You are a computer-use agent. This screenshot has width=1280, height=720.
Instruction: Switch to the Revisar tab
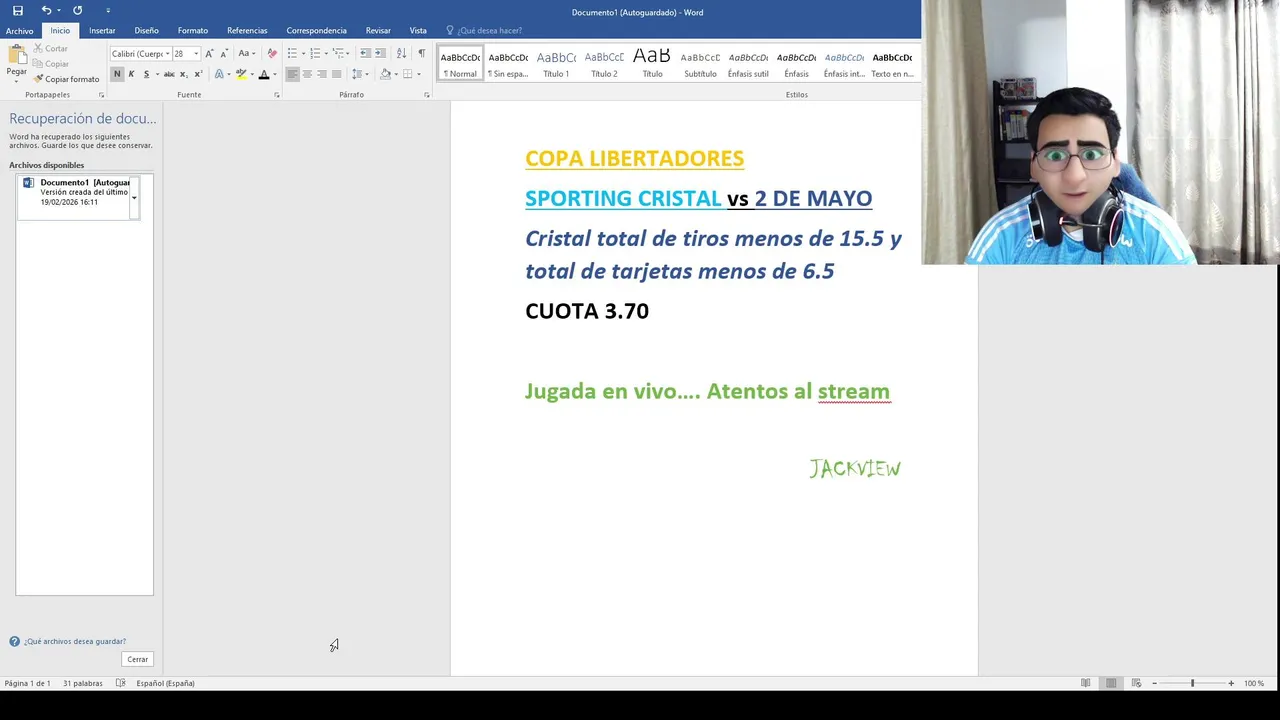click(378, 31)
